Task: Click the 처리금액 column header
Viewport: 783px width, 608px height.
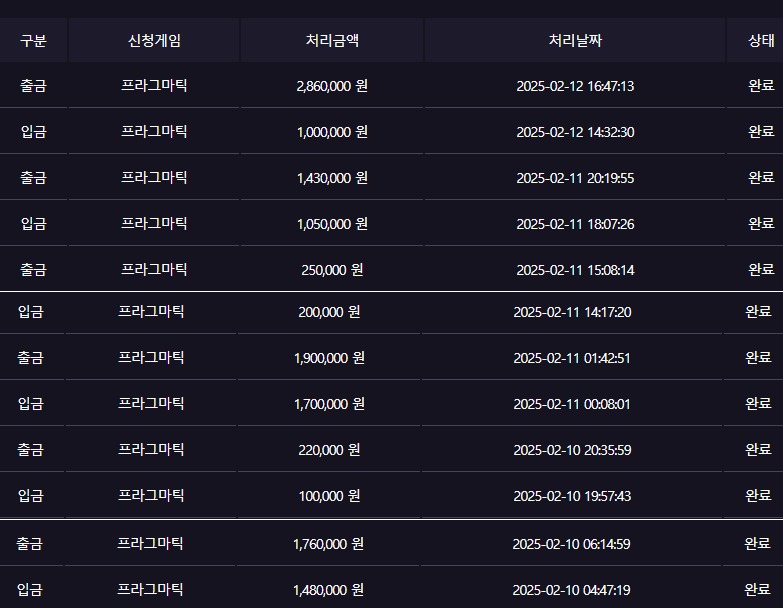Action: [x=332, y=41]
